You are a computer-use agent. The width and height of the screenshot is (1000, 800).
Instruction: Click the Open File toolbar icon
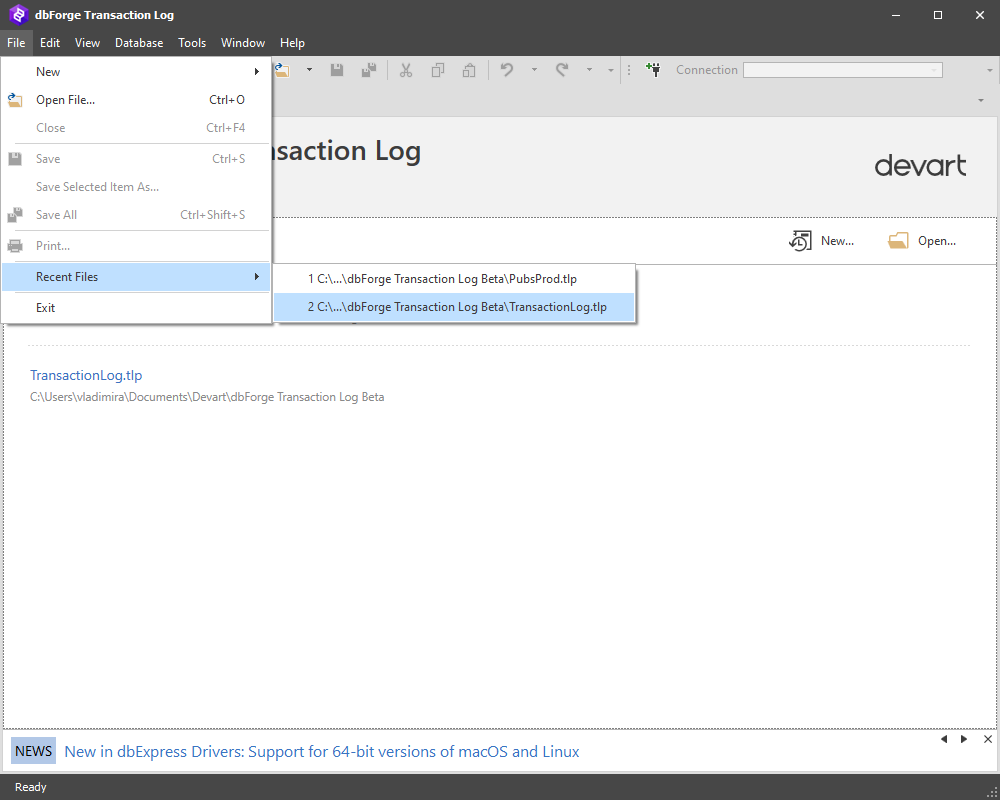283,70
